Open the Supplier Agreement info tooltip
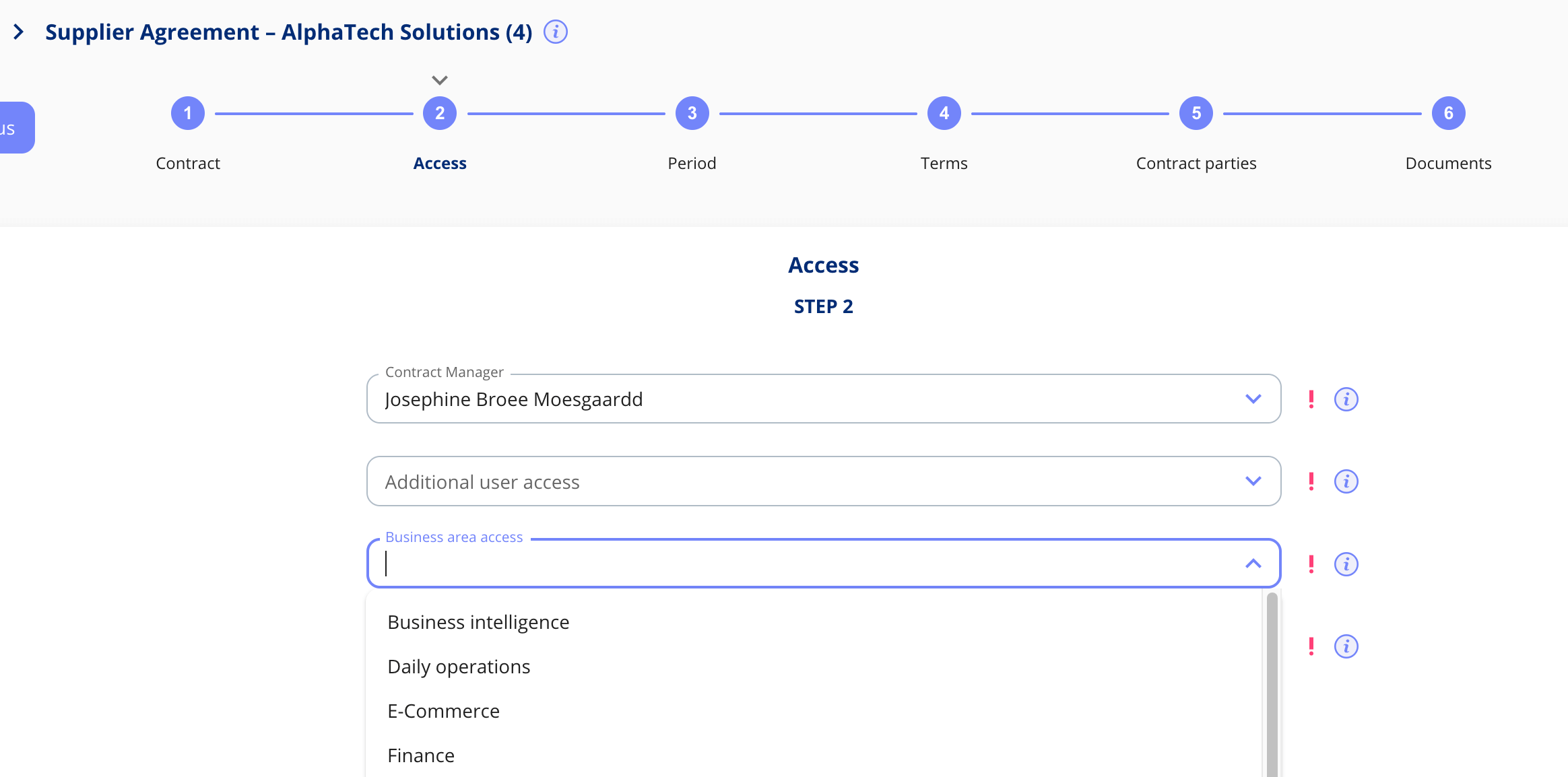1568x777 pixels. [x=555, y=31]
